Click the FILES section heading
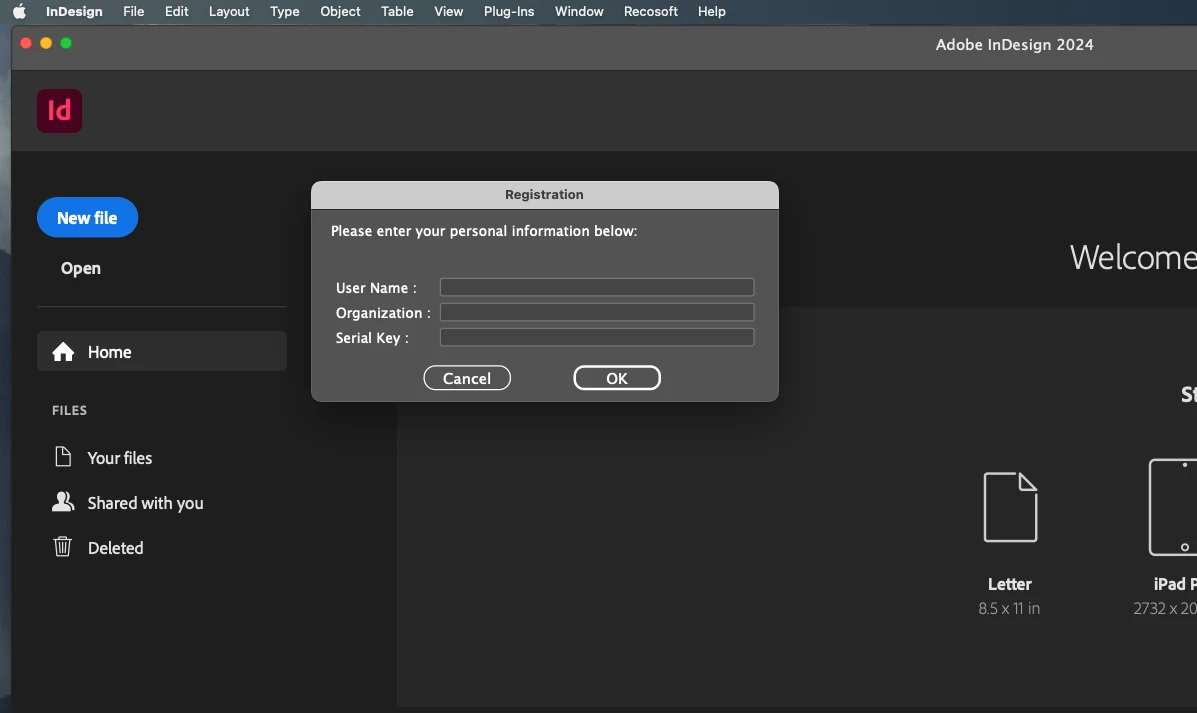 coord(69,411)
